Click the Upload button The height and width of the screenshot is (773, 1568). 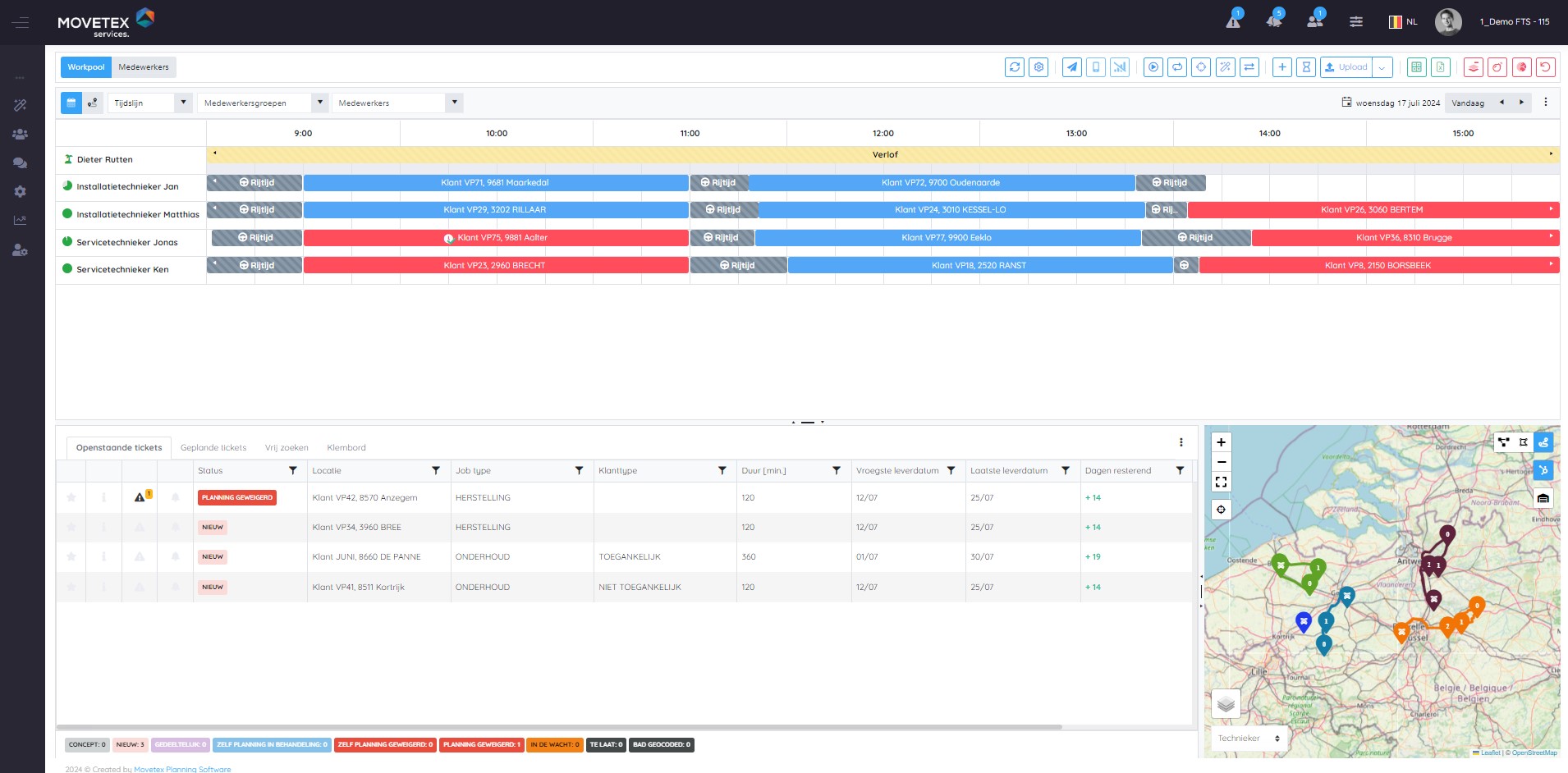(x=1346, y=67)
